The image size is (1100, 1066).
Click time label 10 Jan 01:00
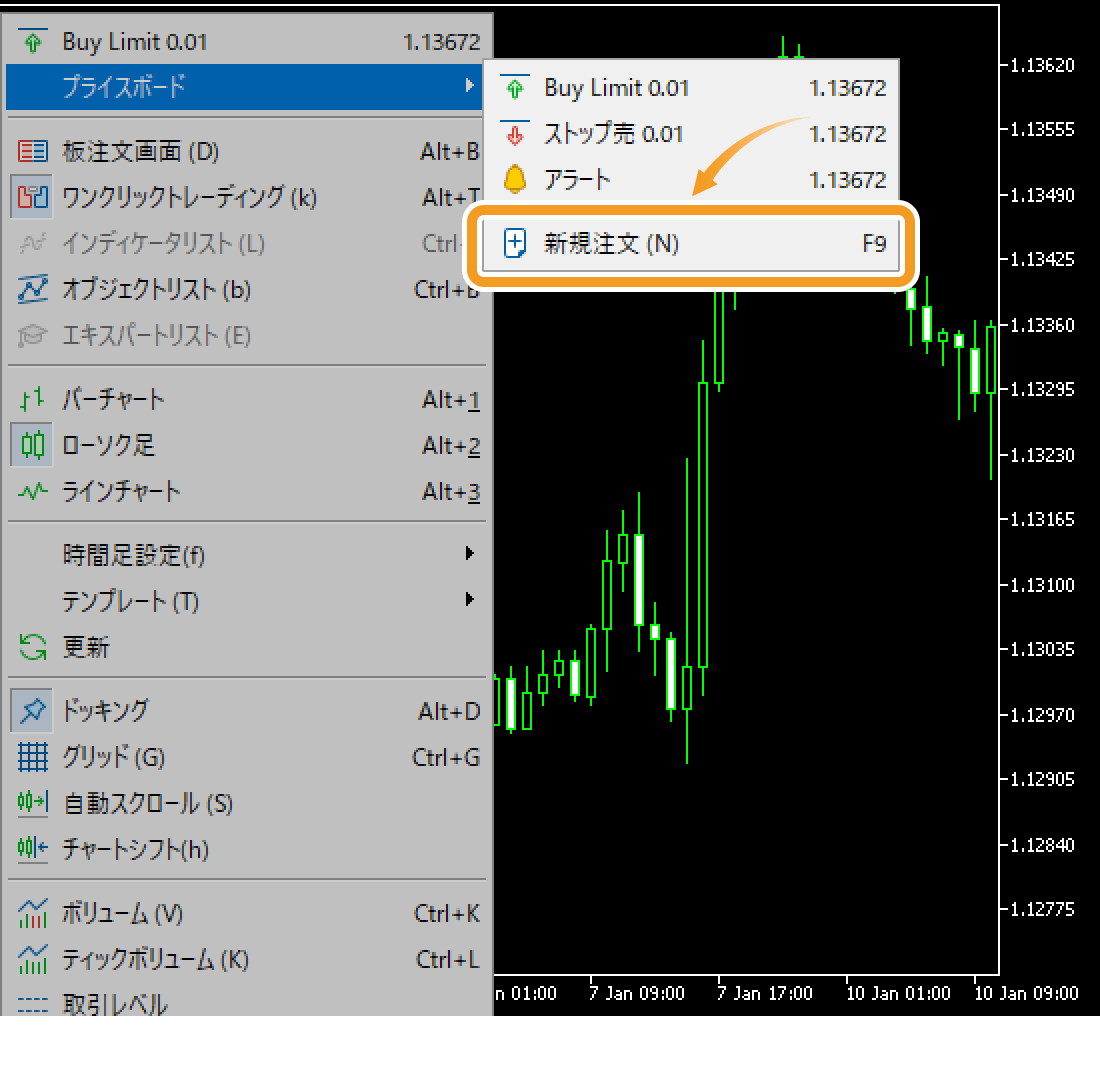tap(898, 993)
